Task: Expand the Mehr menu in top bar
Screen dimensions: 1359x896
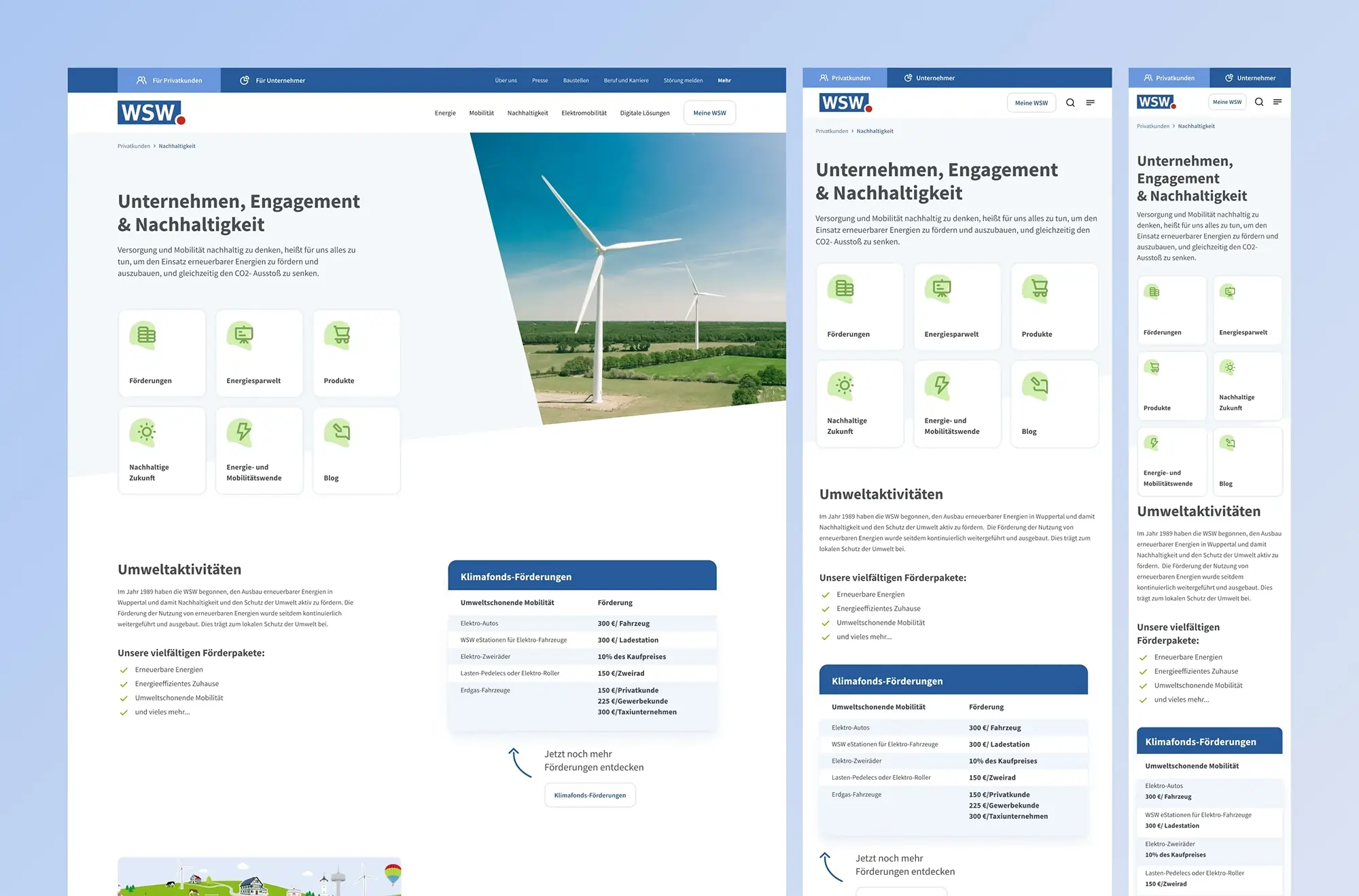Action: [724, 80]
